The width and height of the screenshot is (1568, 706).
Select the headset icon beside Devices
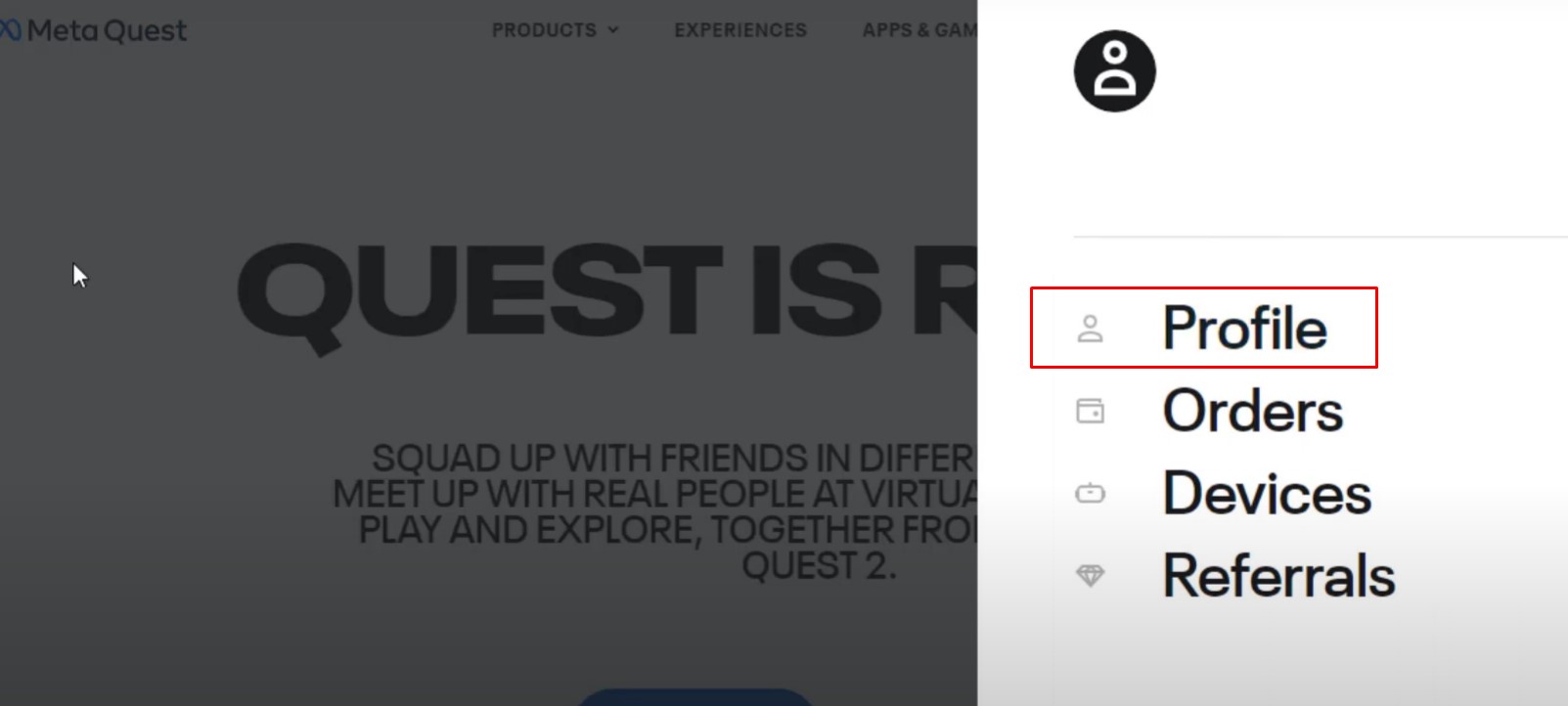[1090, 493]
